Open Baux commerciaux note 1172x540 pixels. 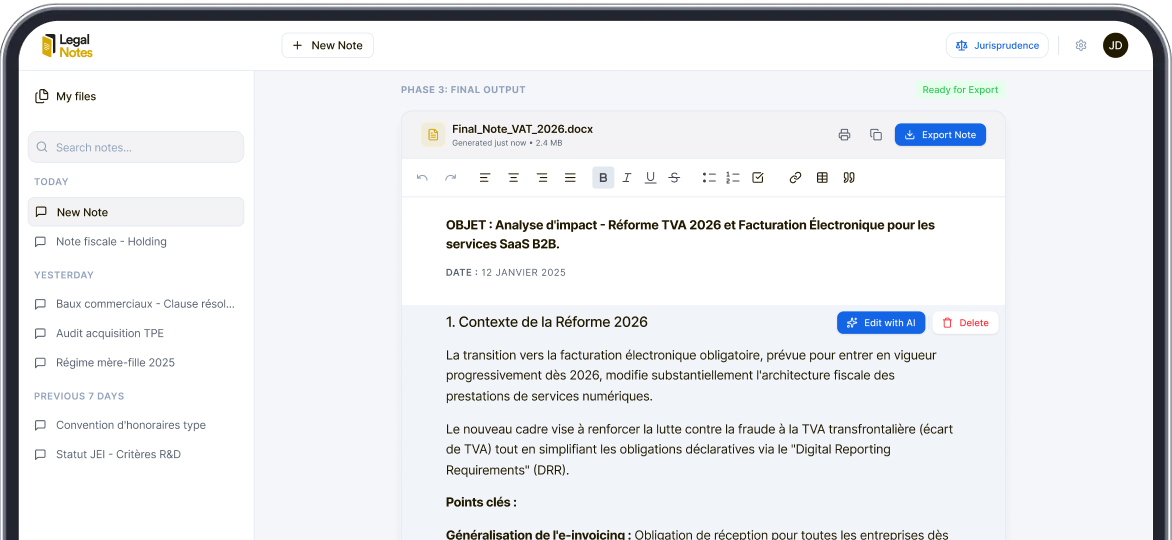(x=136, y=304)
